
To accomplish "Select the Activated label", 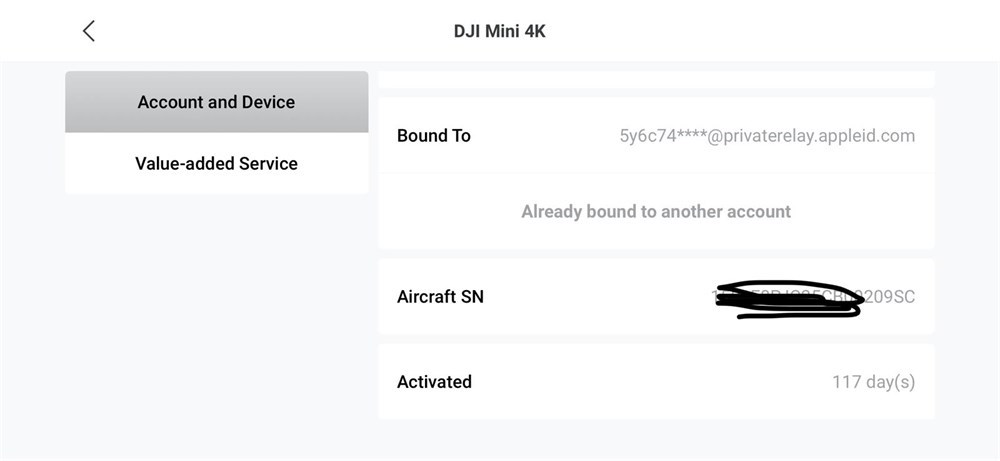I will (434, 382).
